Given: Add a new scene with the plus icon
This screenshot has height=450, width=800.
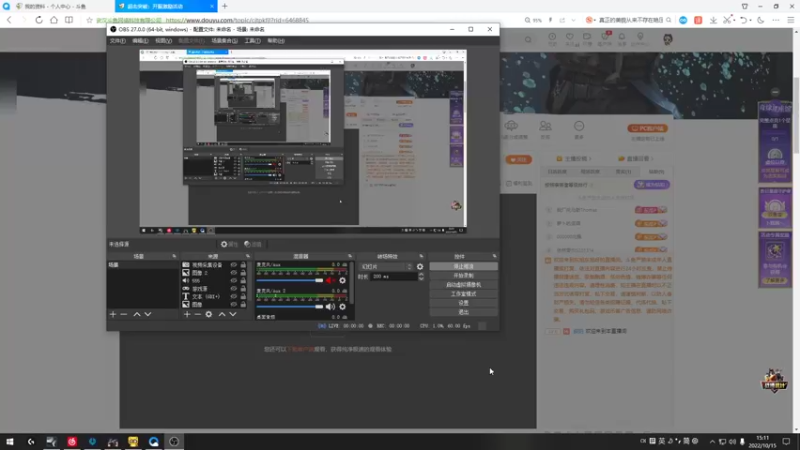Looking at the screenshot, I should (x=113, y=314).
